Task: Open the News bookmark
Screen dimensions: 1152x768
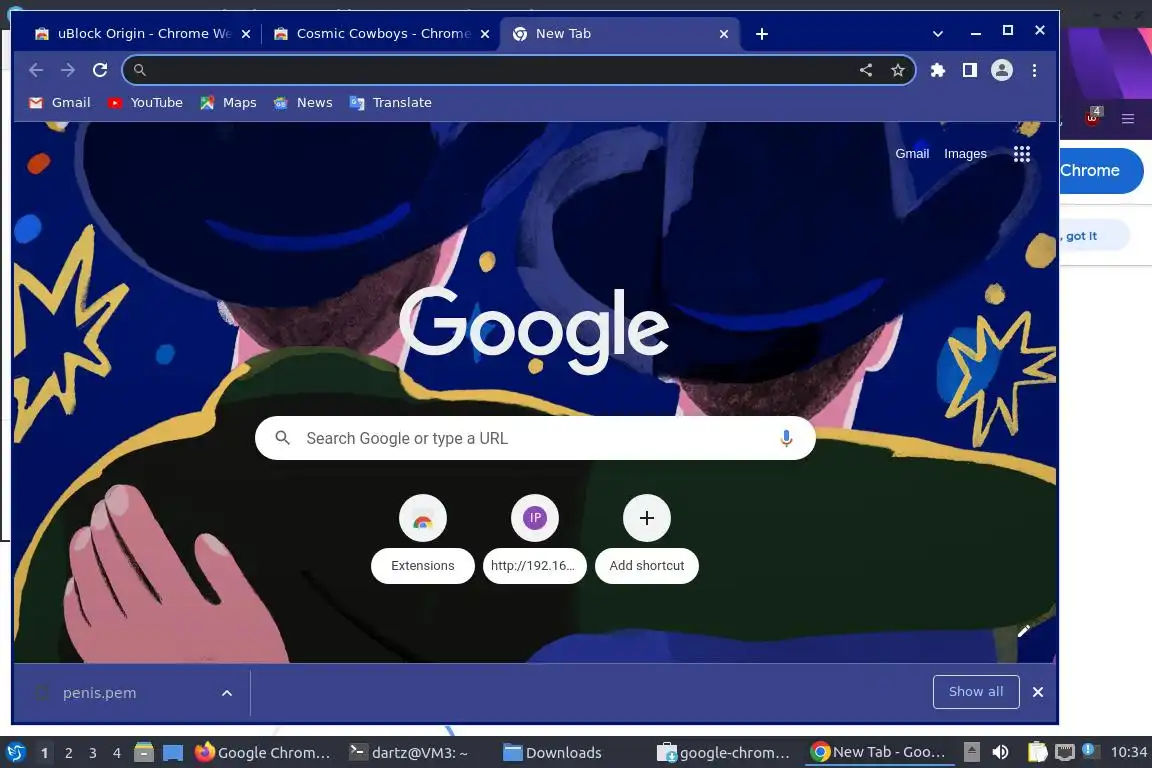Action: coord(303,103)
